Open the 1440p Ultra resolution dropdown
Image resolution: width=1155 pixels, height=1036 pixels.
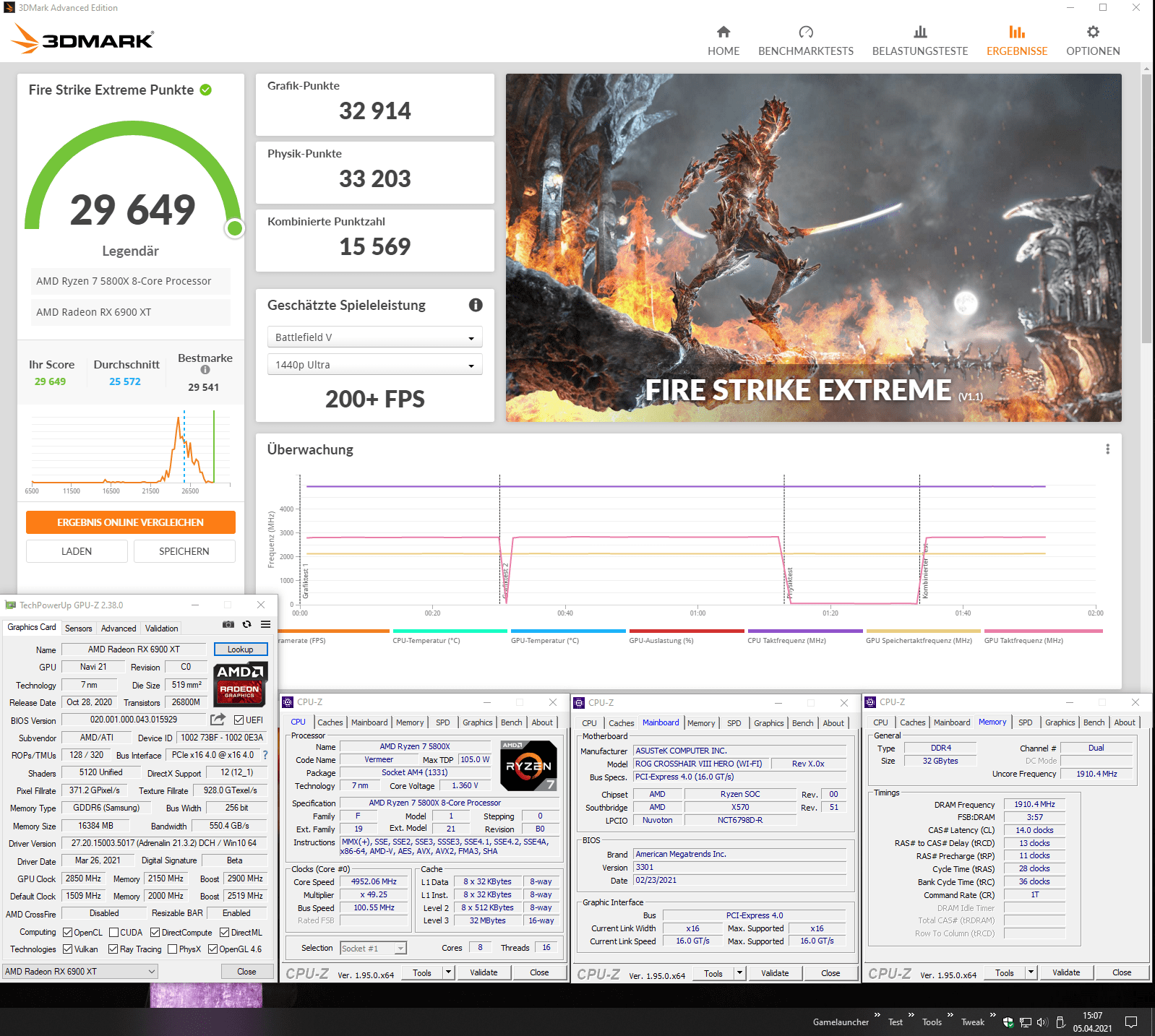(x=374, y=365)
